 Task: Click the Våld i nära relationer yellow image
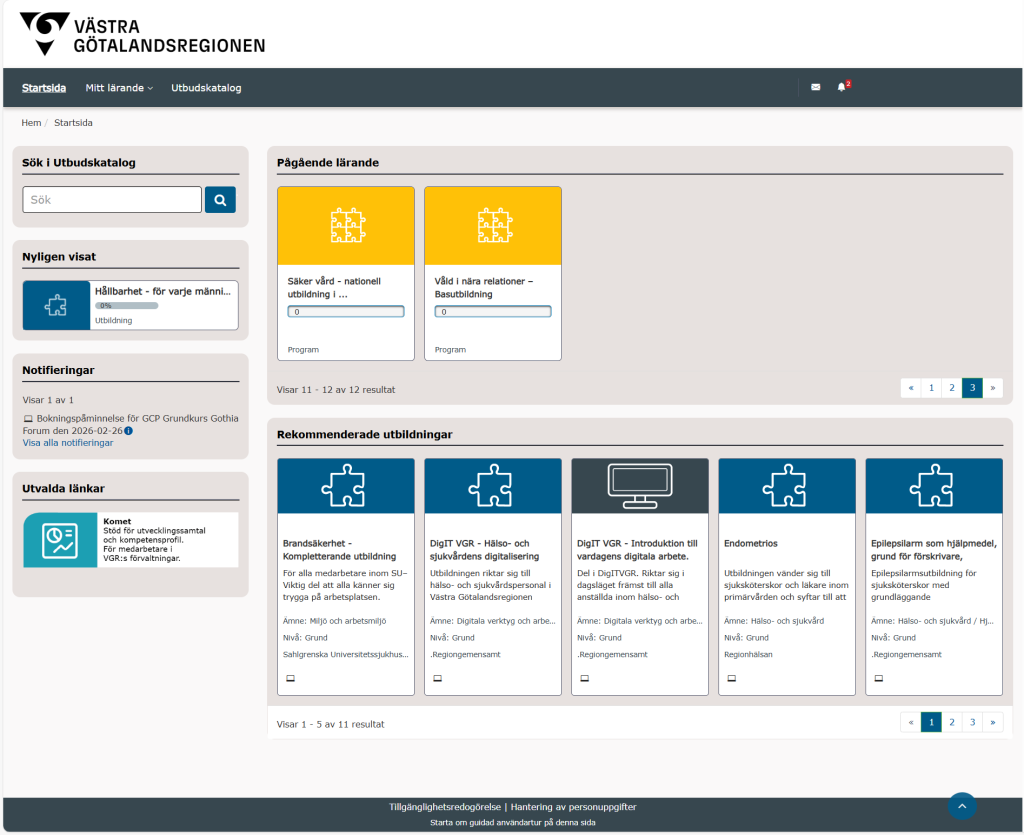coord(493,226)
